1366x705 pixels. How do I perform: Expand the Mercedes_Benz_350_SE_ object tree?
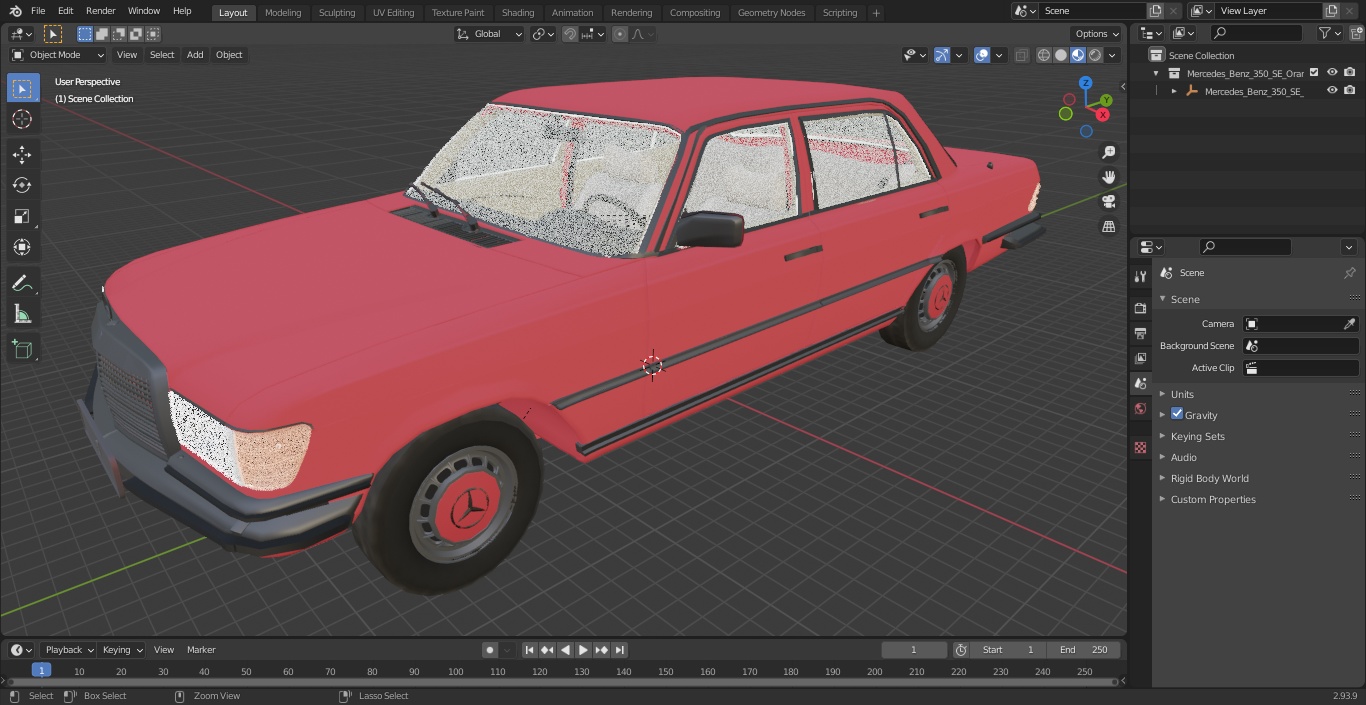click(x=1174, y=91)
